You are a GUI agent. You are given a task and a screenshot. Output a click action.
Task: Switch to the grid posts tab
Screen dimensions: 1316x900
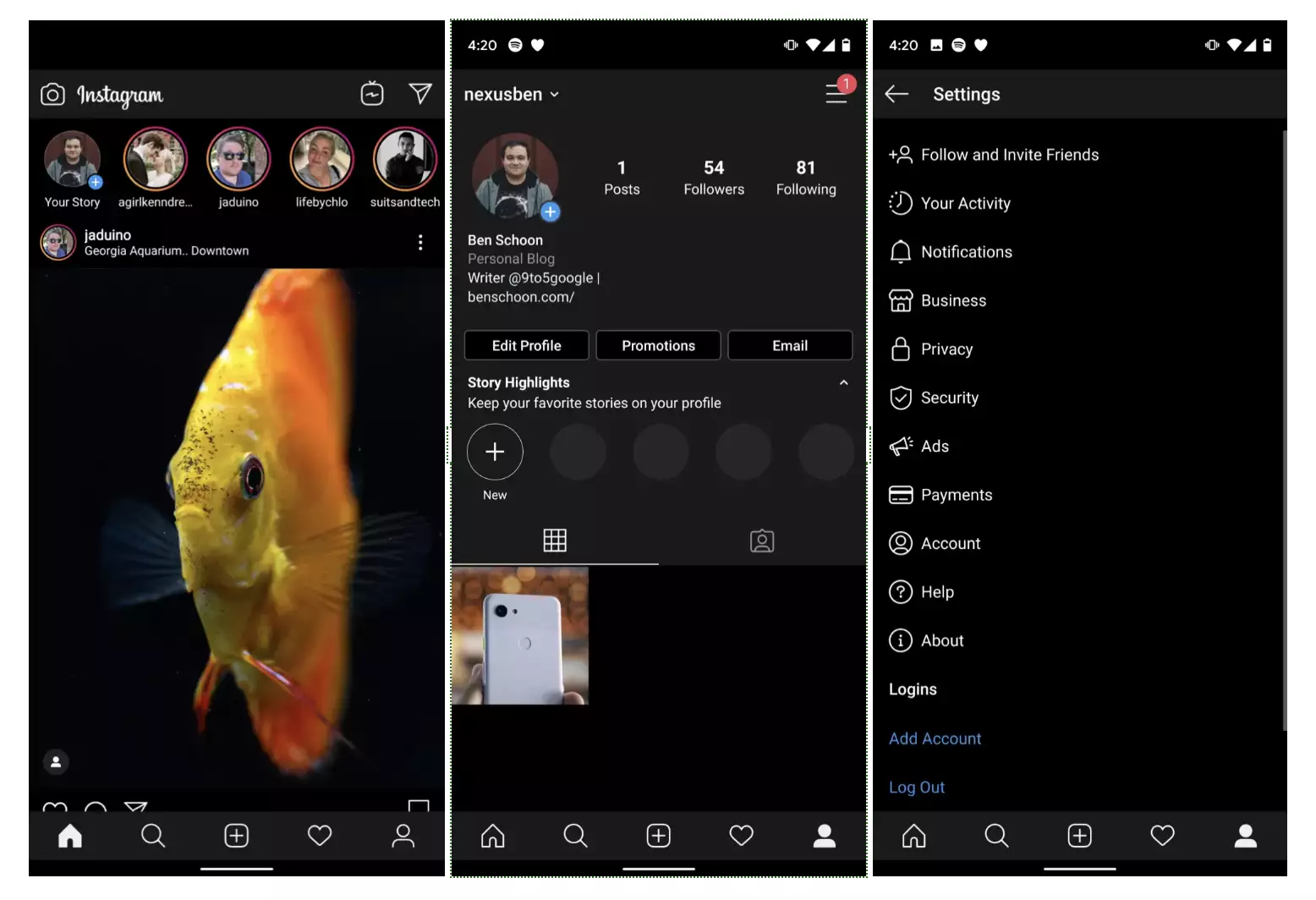click(555, 540)
